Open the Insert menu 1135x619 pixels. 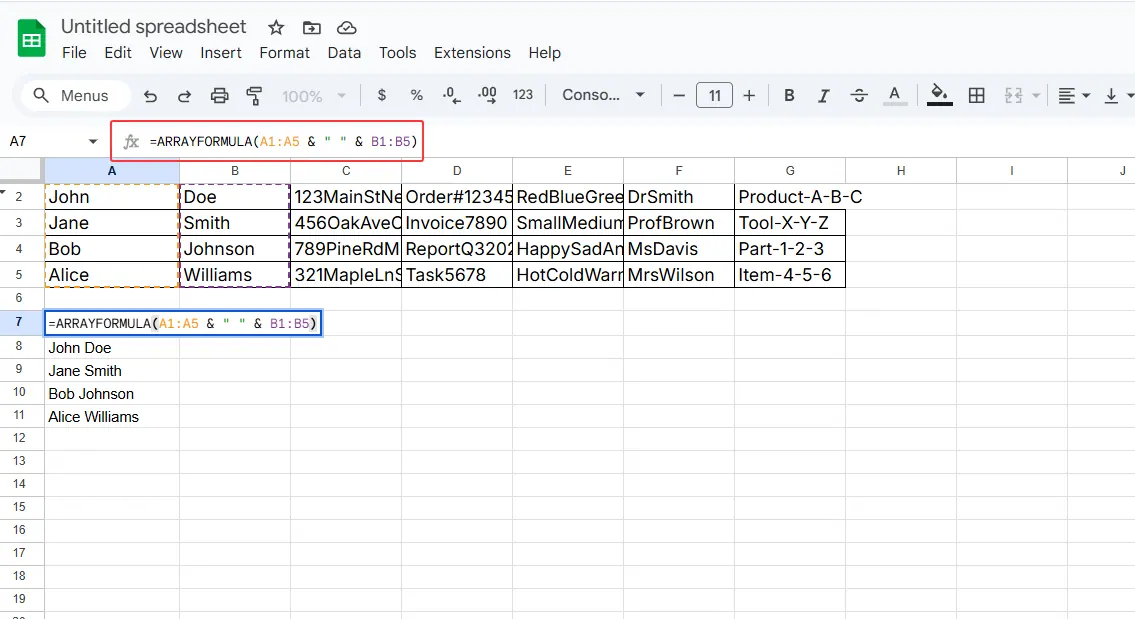(221, 53)
